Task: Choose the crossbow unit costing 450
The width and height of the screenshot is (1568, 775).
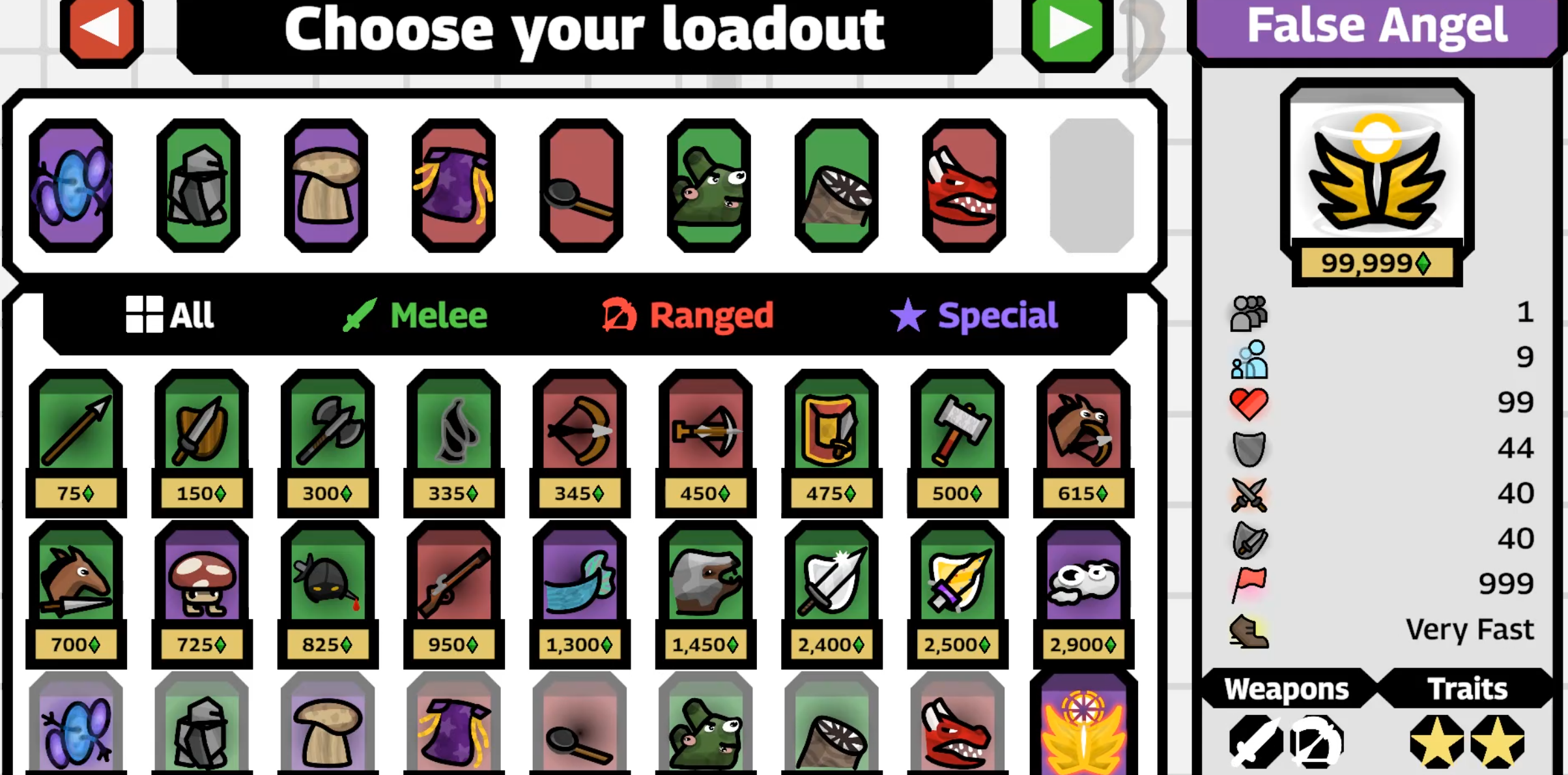Action: pos(706,443)
